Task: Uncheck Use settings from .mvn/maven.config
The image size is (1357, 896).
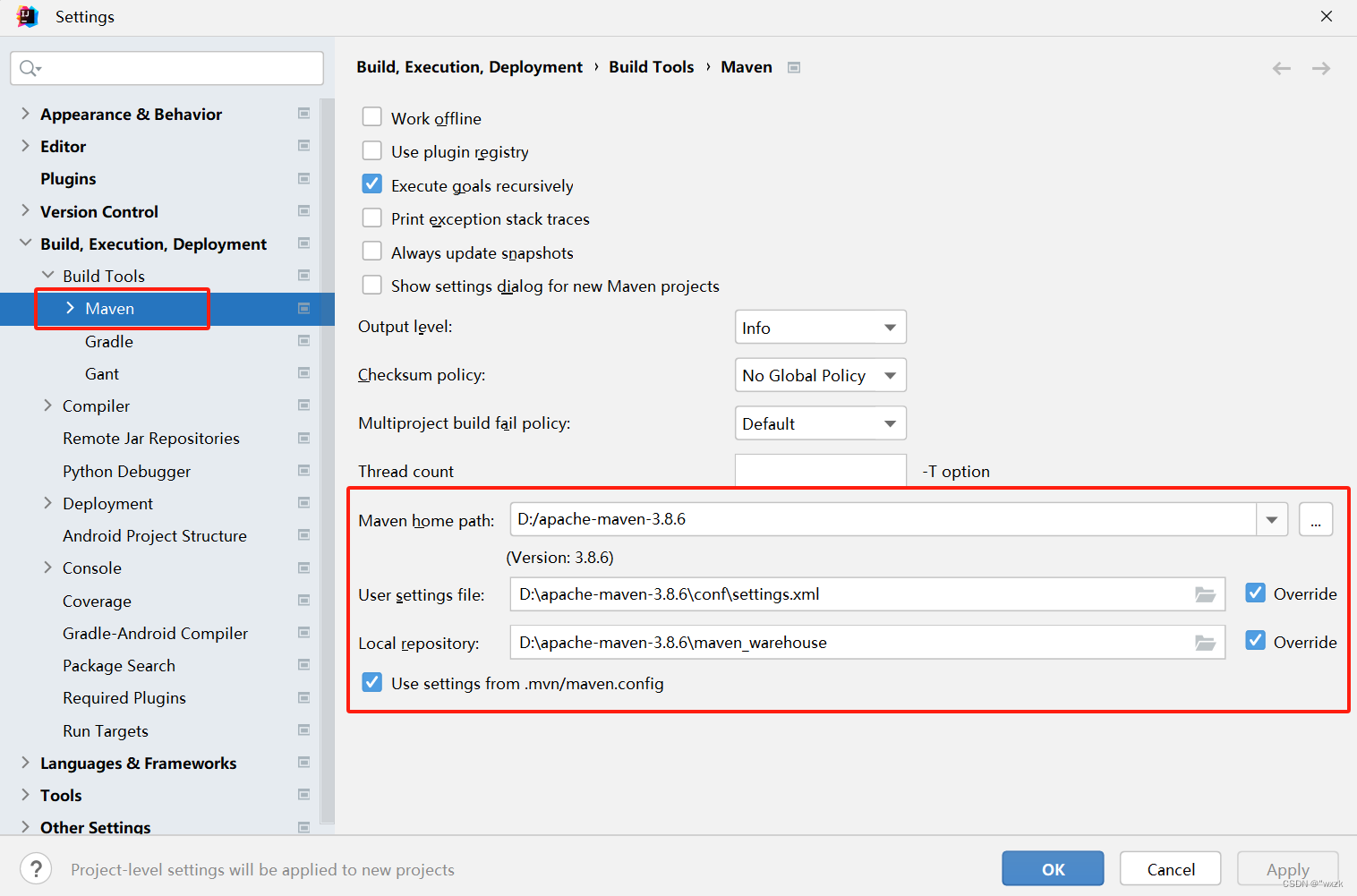Action: coord(372,682)
